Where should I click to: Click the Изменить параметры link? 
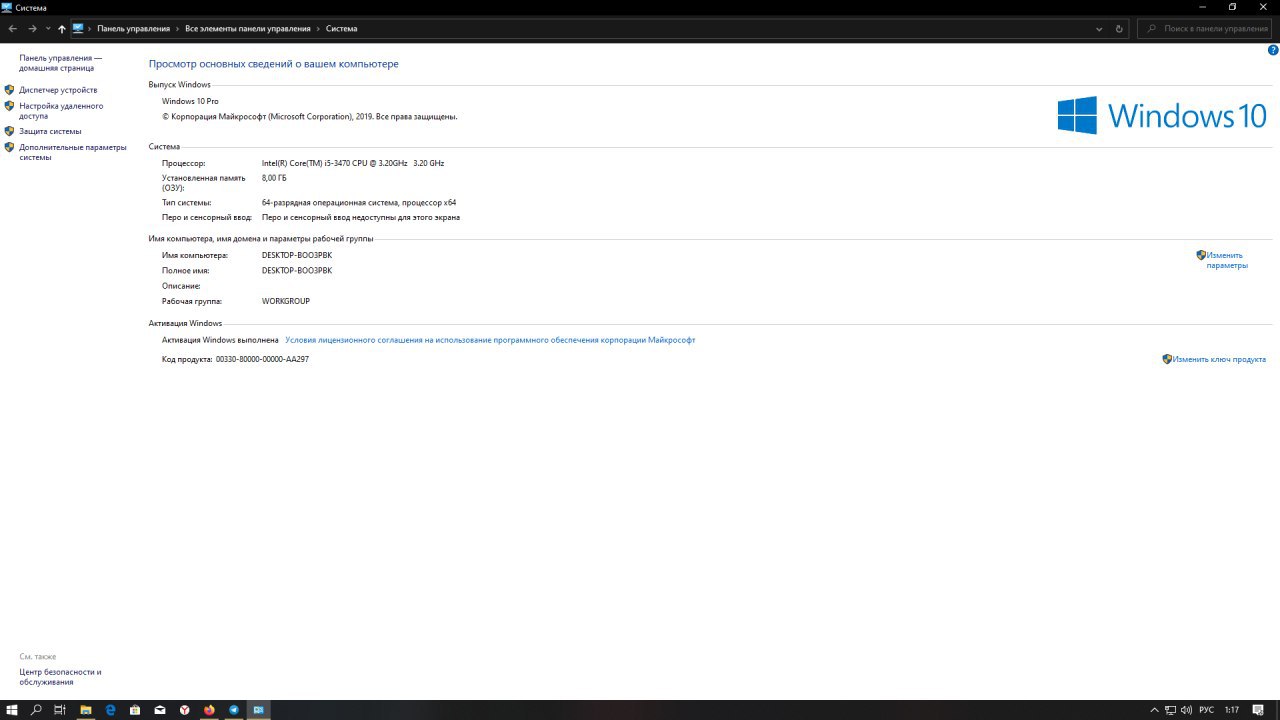pos(1226,260)
